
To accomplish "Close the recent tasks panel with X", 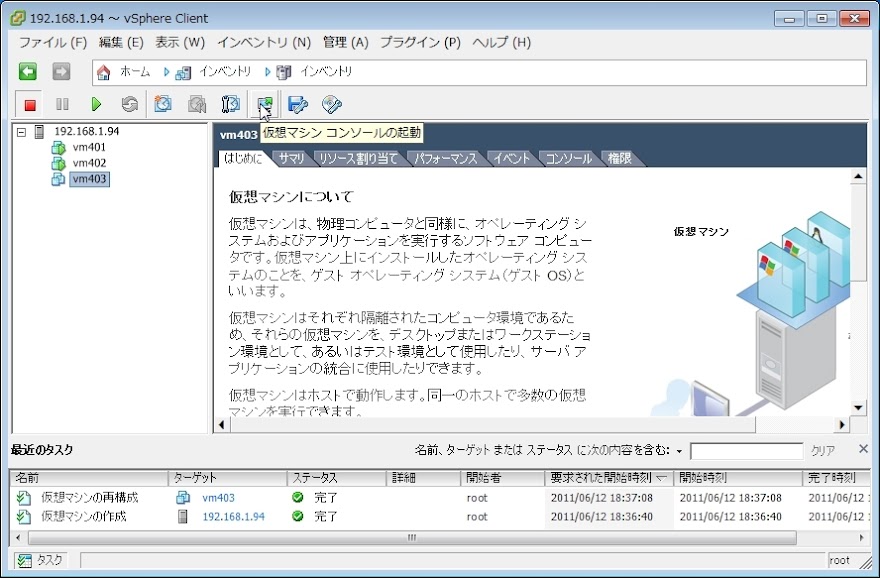I will coord(864,448).
